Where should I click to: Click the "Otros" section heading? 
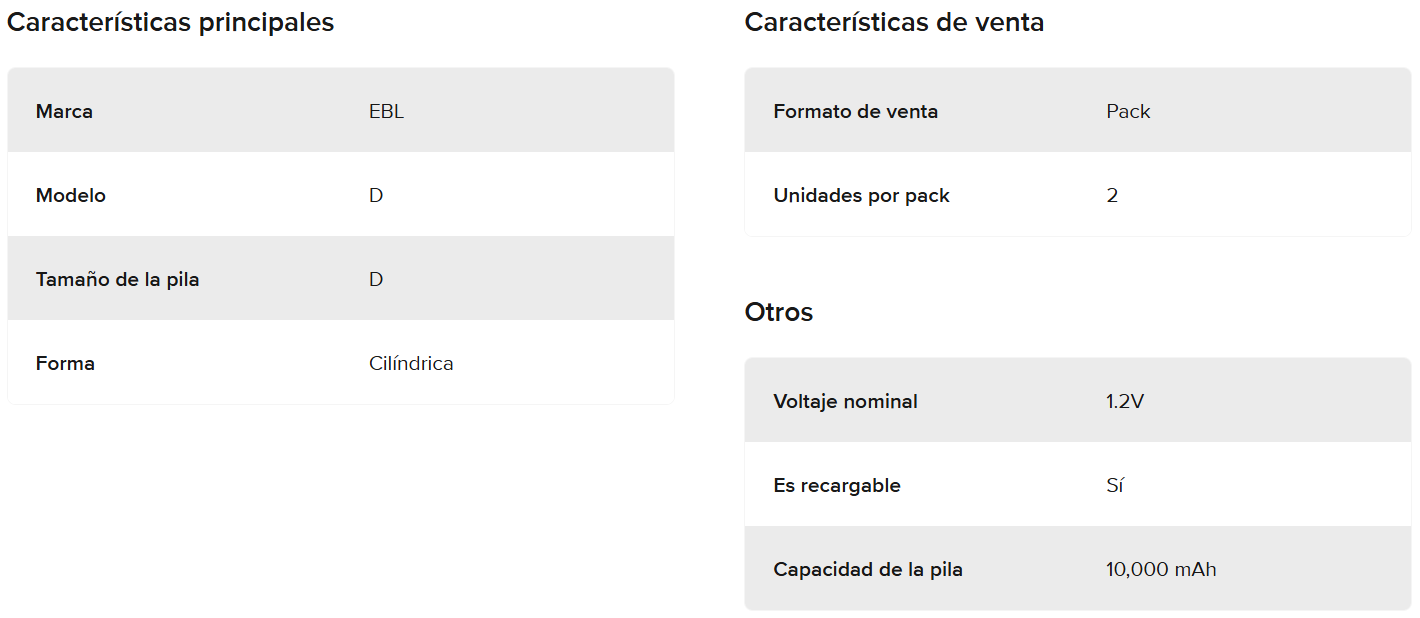coord(778,312)
